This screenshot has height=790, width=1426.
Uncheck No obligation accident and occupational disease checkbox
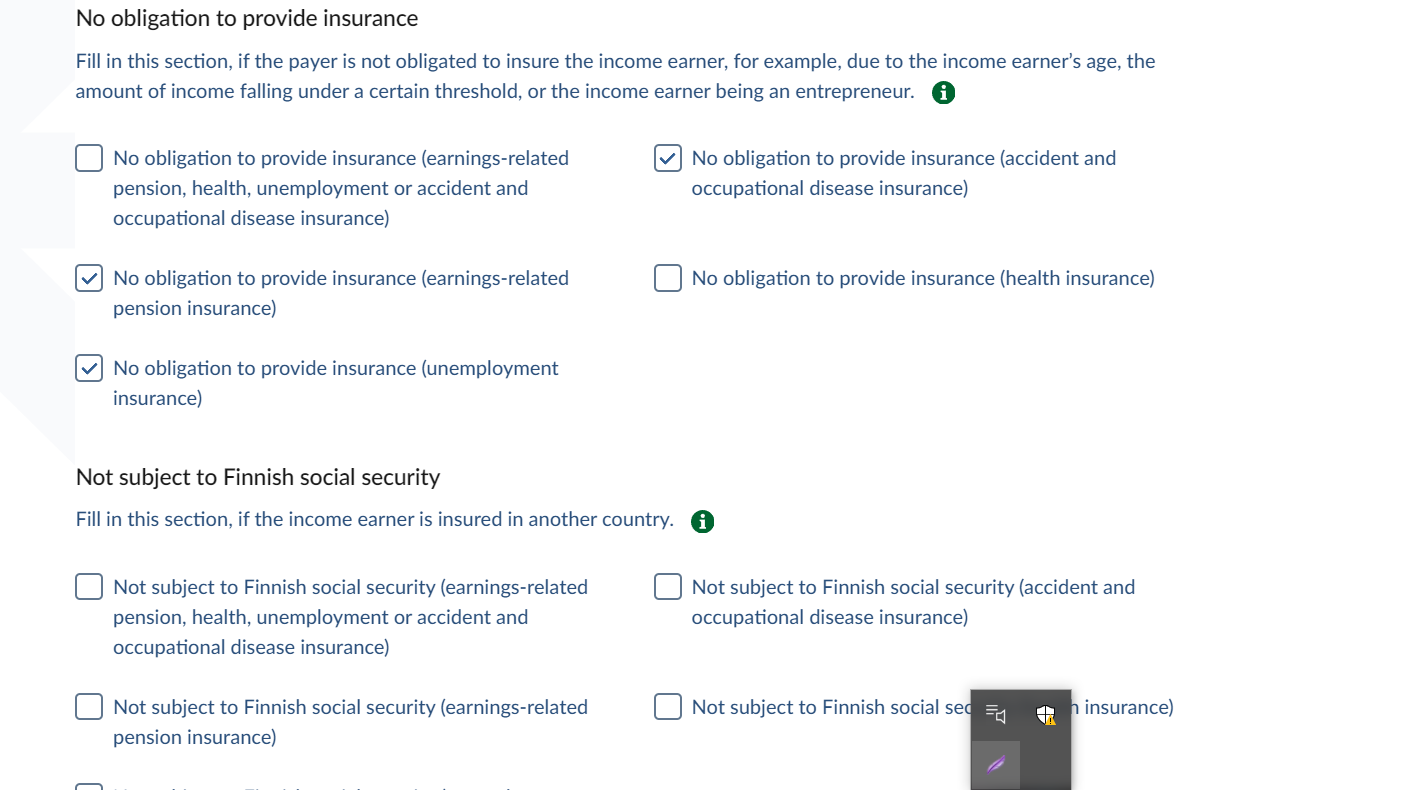click(x=668, y=158)
